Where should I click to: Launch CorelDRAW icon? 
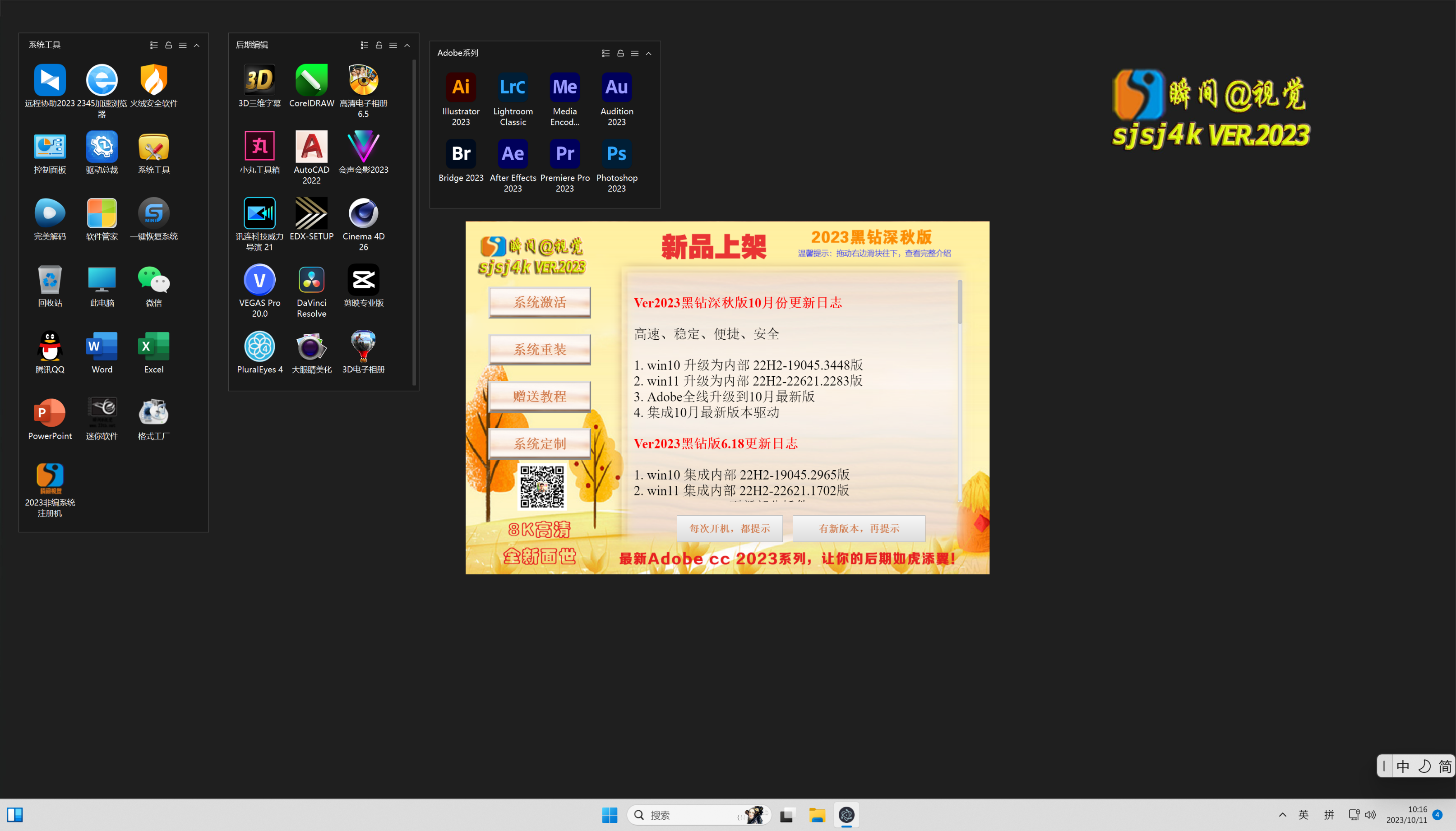click(x=312, y=85)
